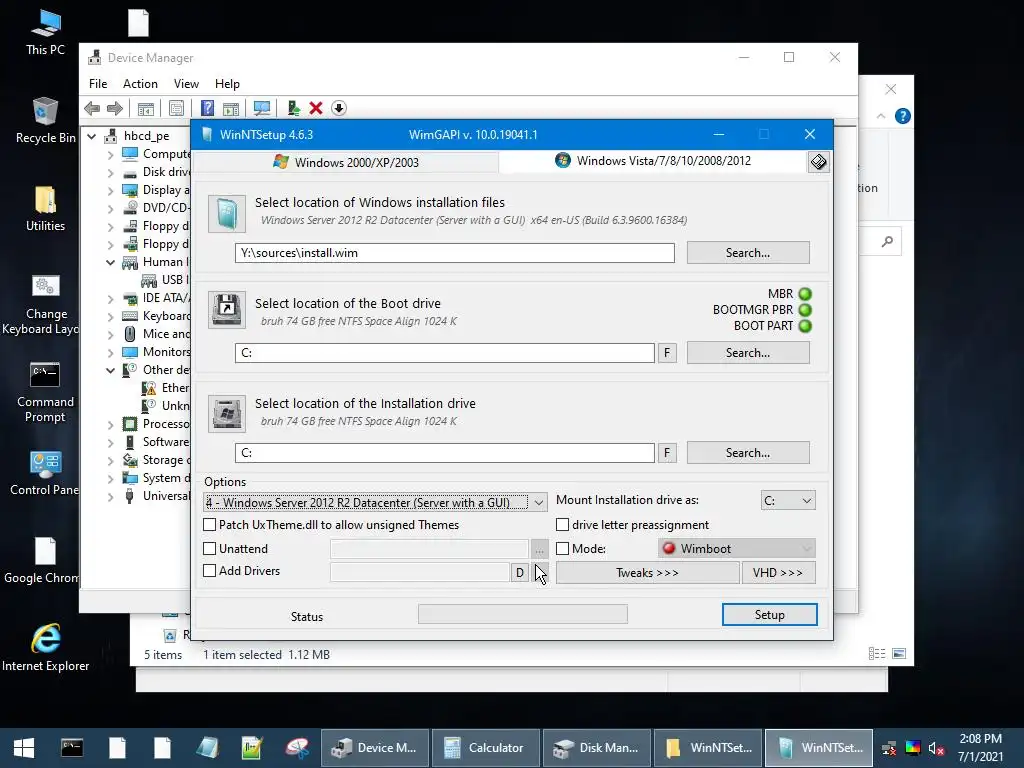Image resolution: width=1024 pixels, height=768 pixels.
Task: Go forward in Device Manager toolbar
Action: (115, 108)
